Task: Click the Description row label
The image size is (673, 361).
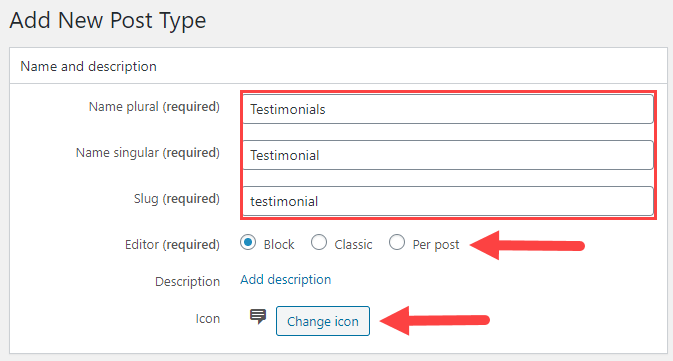Action: coord(188,282)
